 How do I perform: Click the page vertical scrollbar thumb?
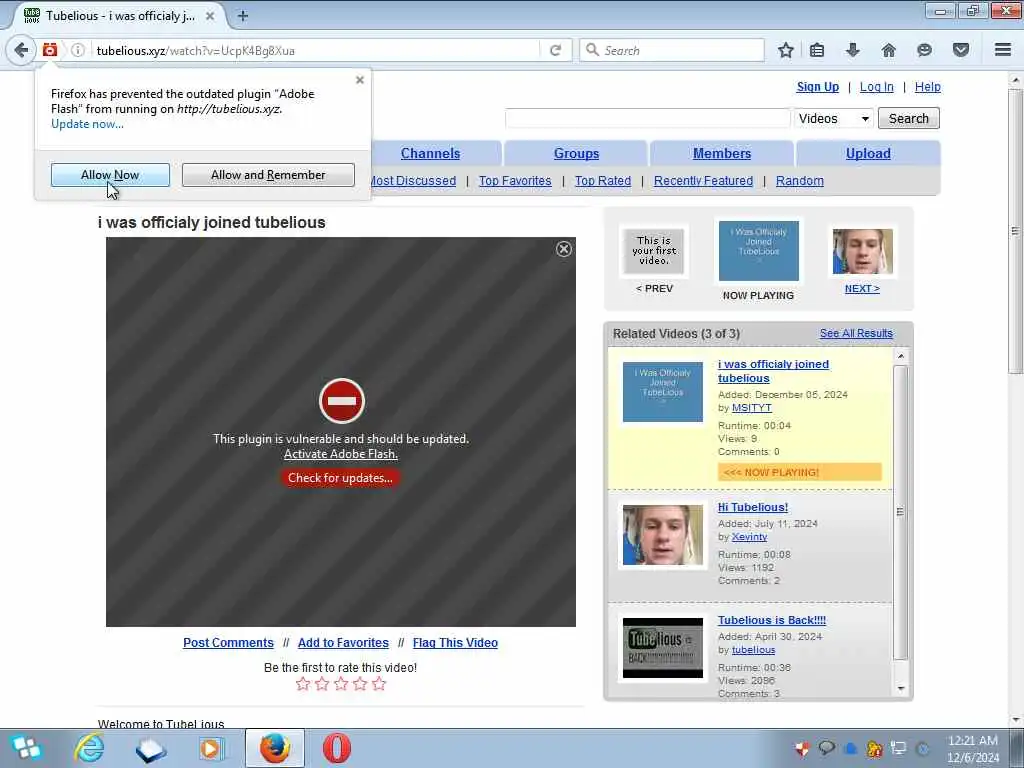[1015, 230]
